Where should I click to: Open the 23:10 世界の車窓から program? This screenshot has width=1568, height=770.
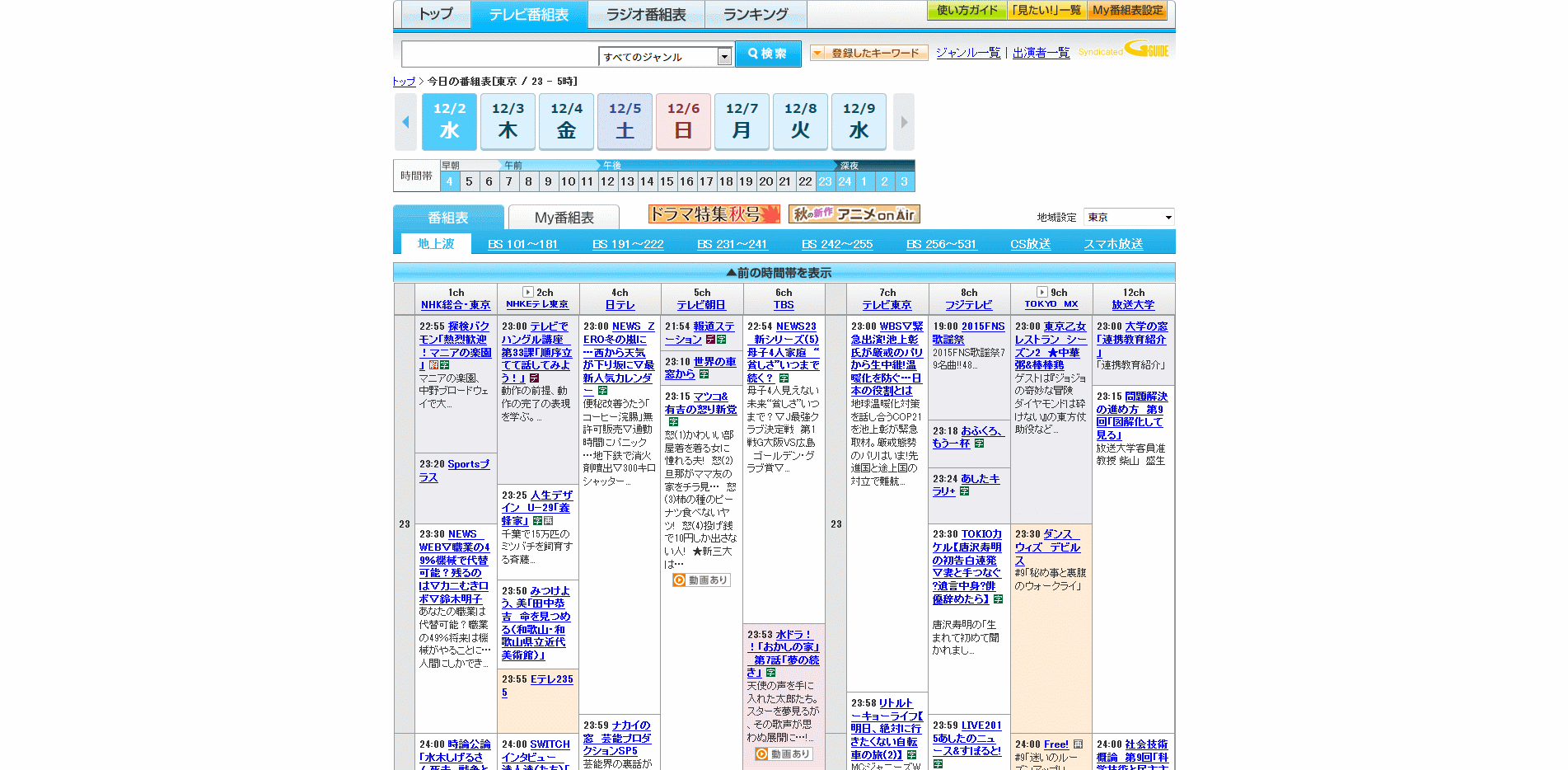click(700, 368)
